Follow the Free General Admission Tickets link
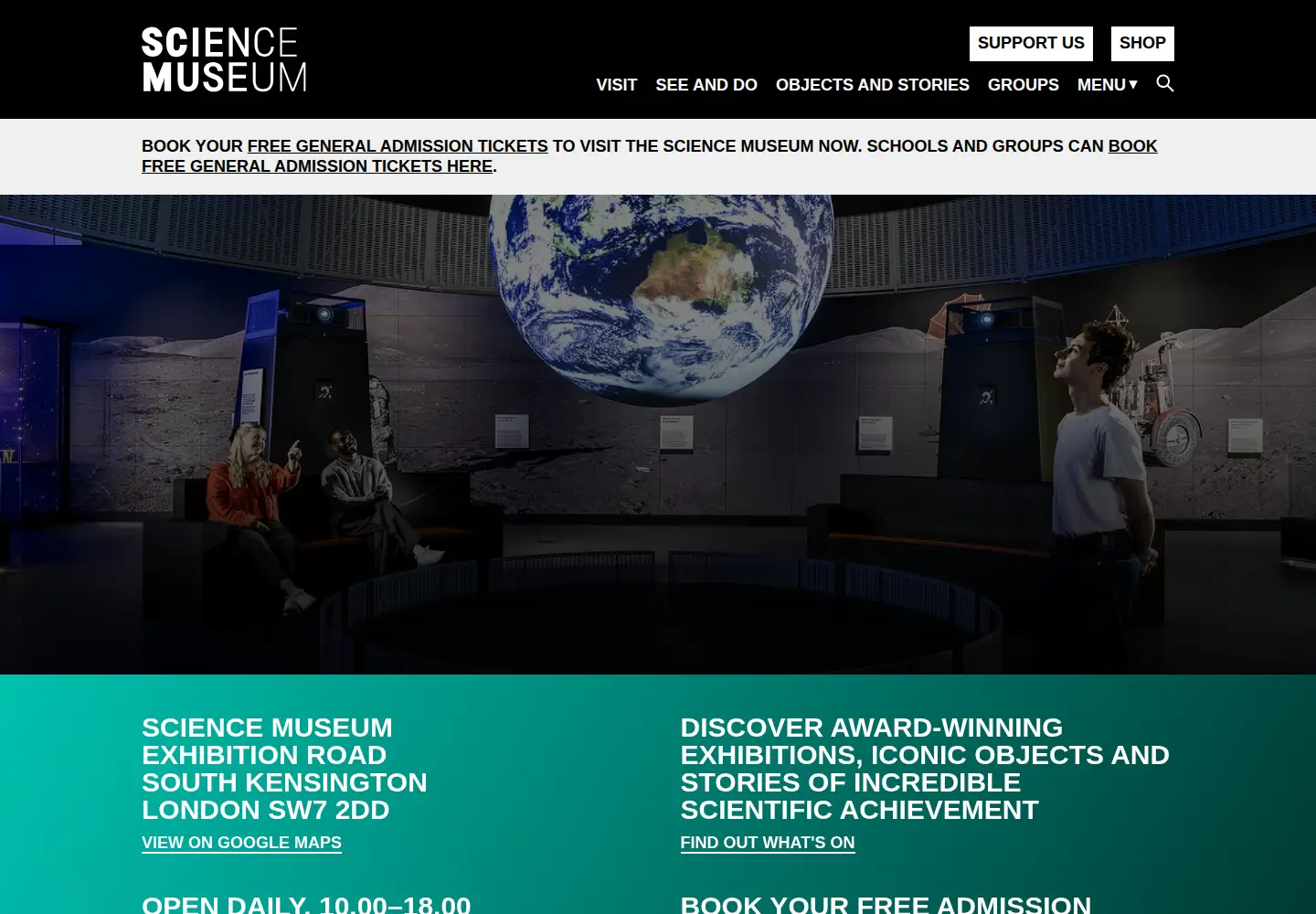 398,146
